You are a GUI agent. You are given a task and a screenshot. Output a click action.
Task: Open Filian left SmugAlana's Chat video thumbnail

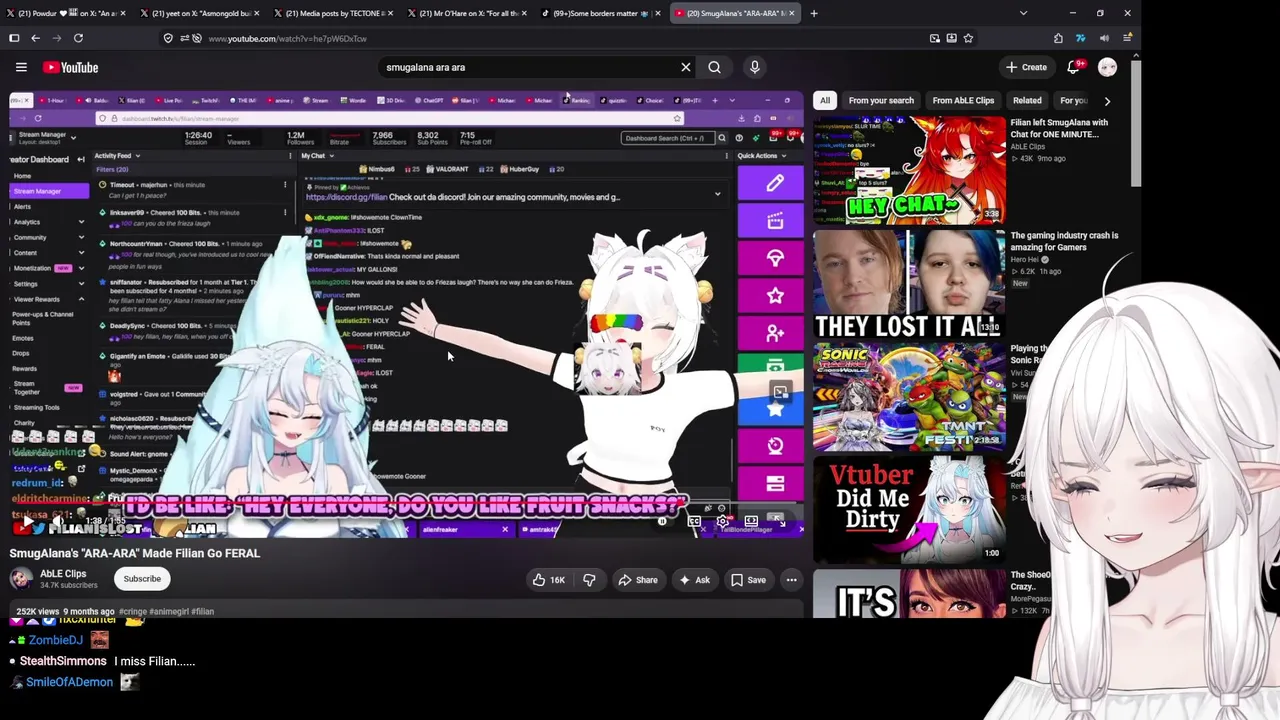tap(909, 170)
